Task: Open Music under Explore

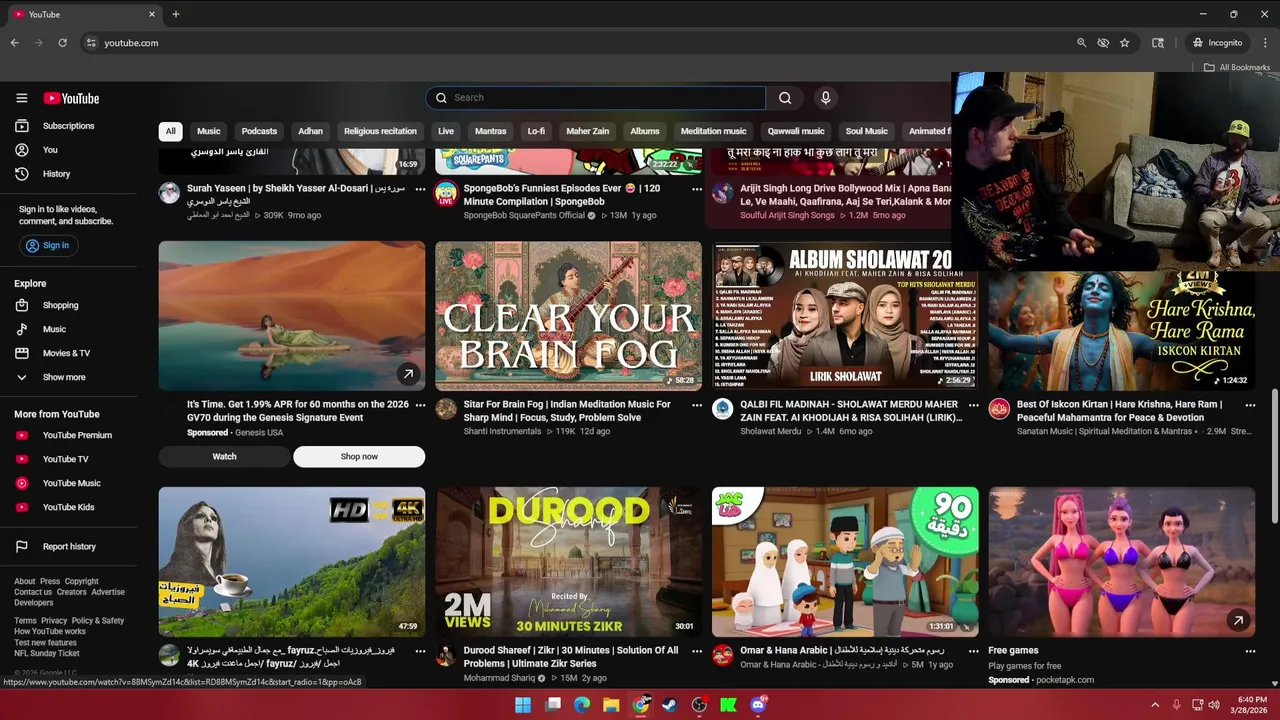Action: [54, 329]
